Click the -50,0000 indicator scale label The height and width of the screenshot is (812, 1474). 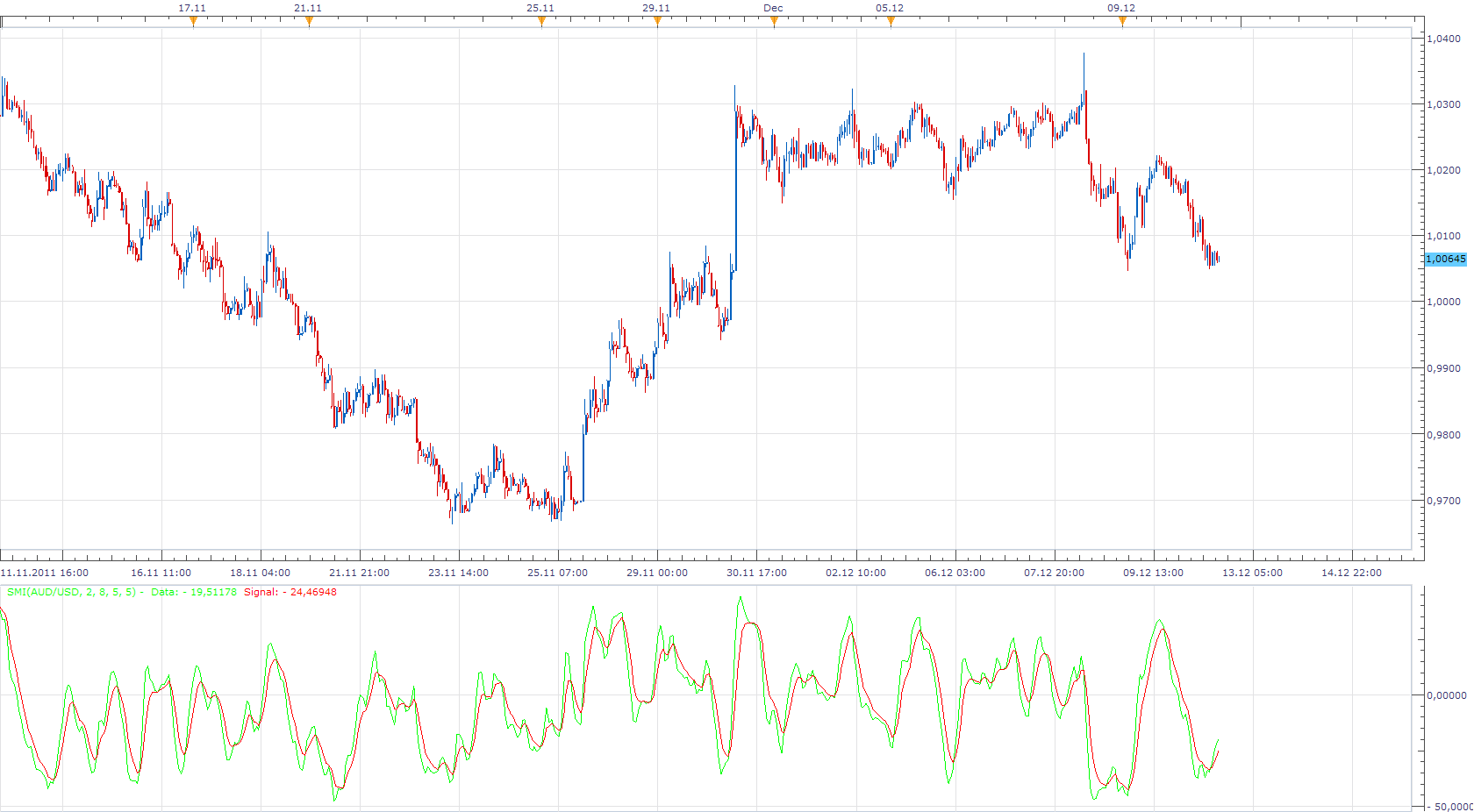tap(1449, 807)
